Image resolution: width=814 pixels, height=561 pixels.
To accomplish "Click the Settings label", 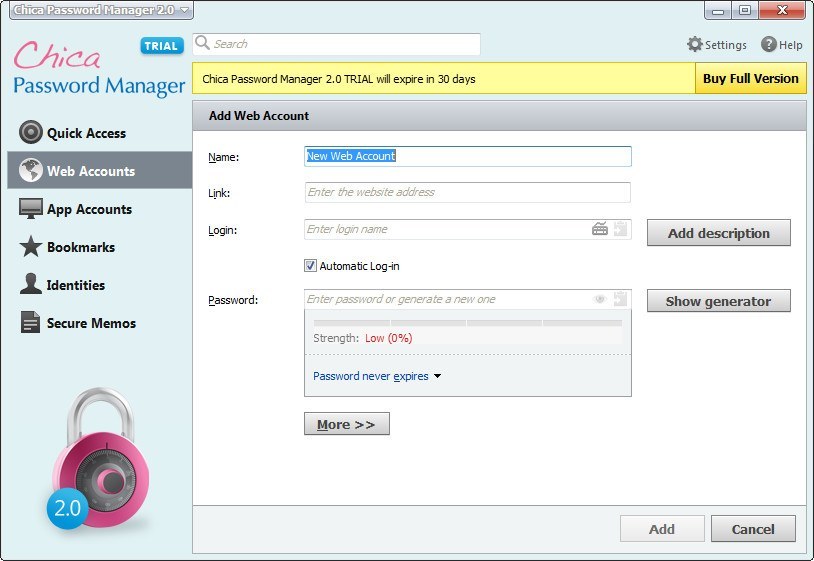I will (x=726, y=45).
